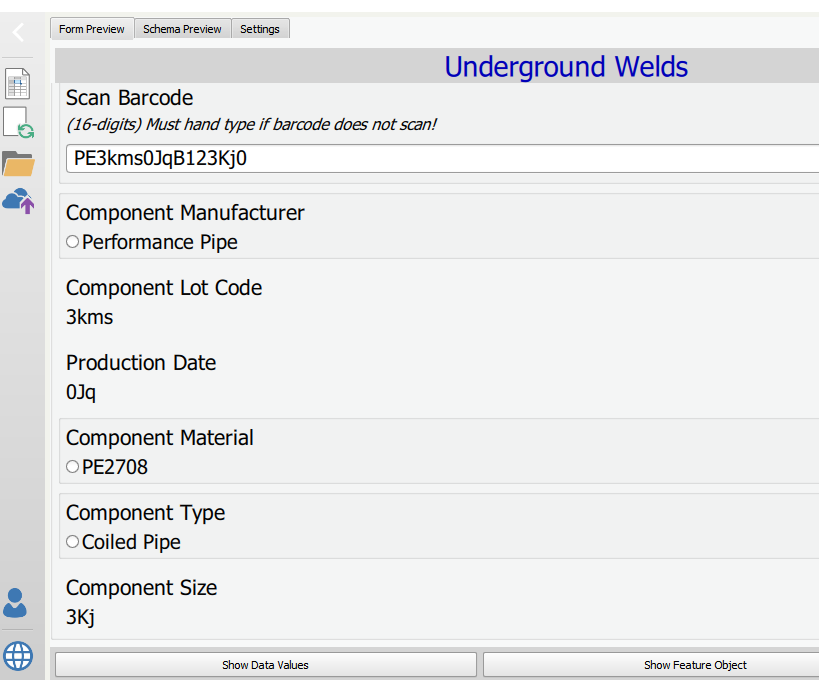Open the orange folder icon
The height and width of the screenshot is (680, 831).
pos(18,163)
